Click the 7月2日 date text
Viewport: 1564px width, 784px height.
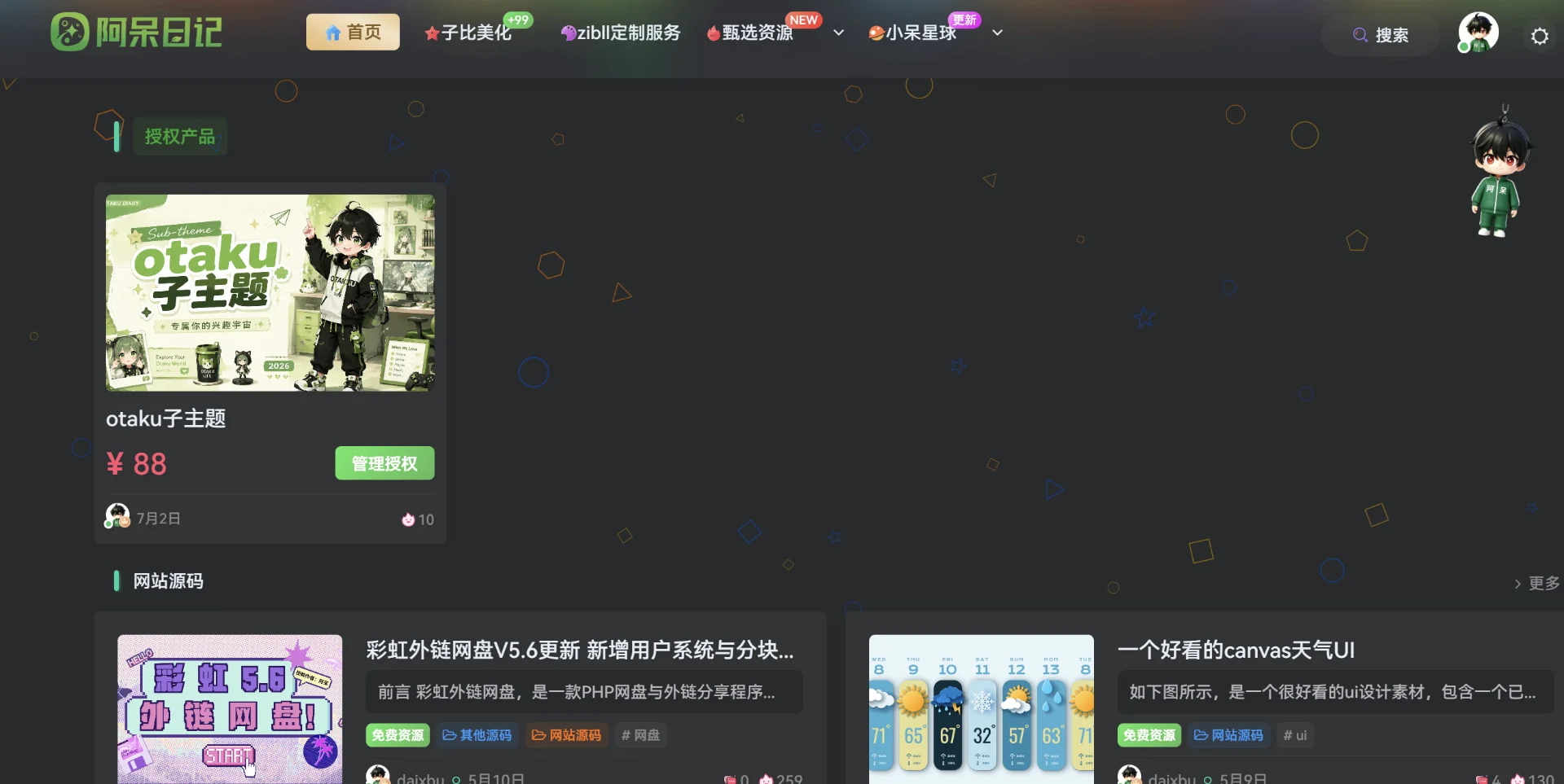[x=159, y=519]
